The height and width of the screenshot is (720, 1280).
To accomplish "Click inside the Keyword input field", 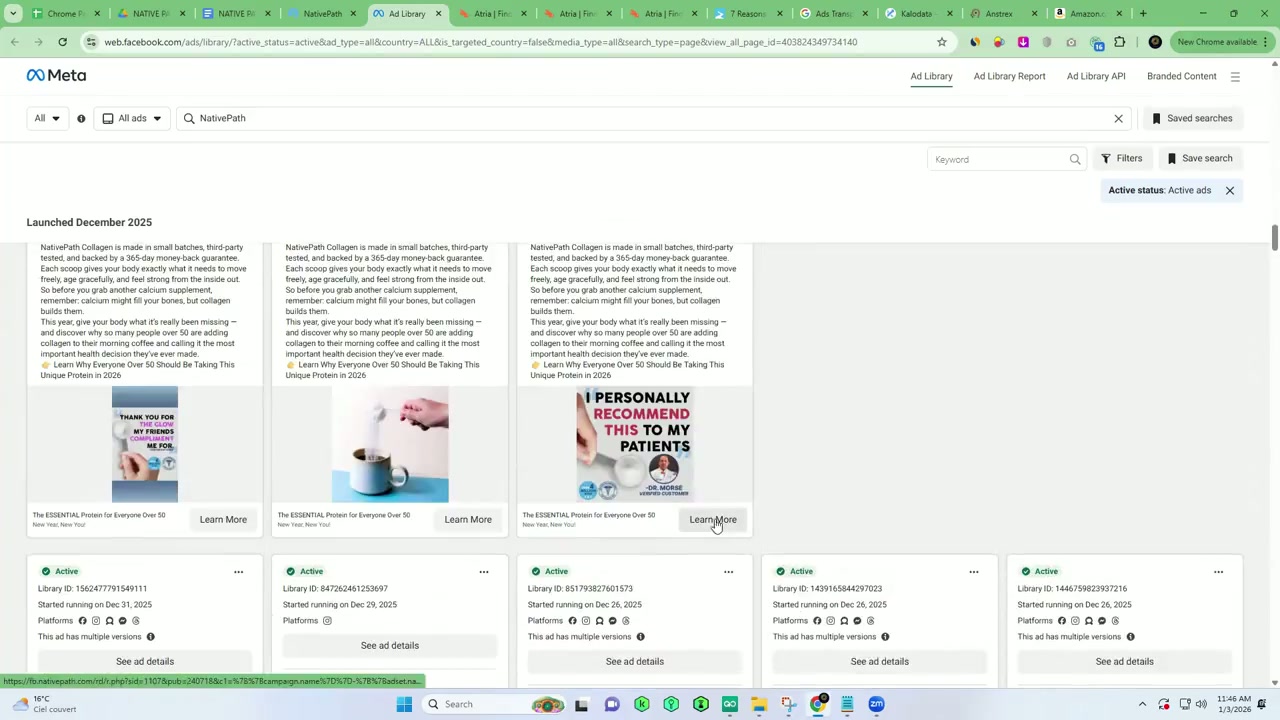I will (x=990, y=159).
